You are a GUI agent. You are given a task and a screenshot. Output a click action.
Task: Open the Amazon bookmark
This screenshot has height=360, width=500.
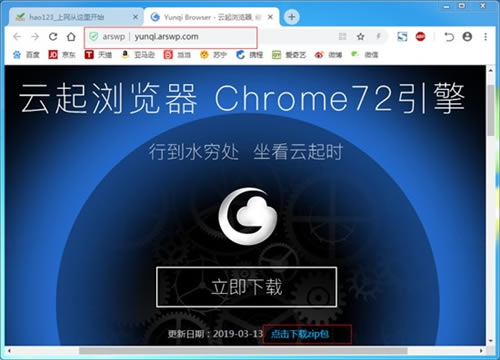(138, 55)
